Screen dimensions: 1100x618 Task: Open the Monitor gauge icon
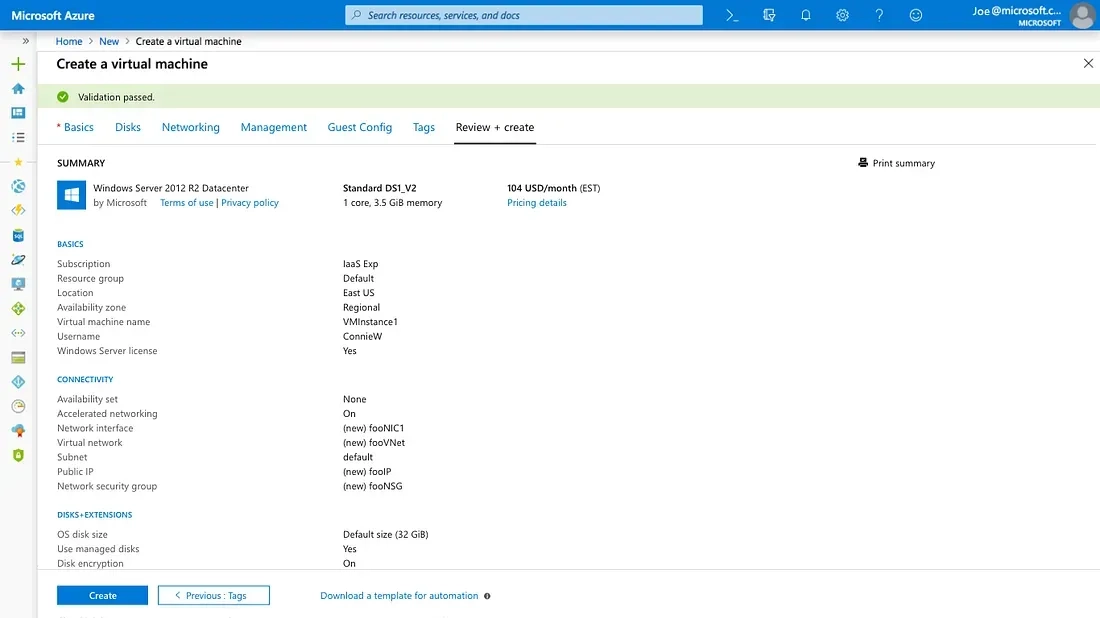point(18,406)
